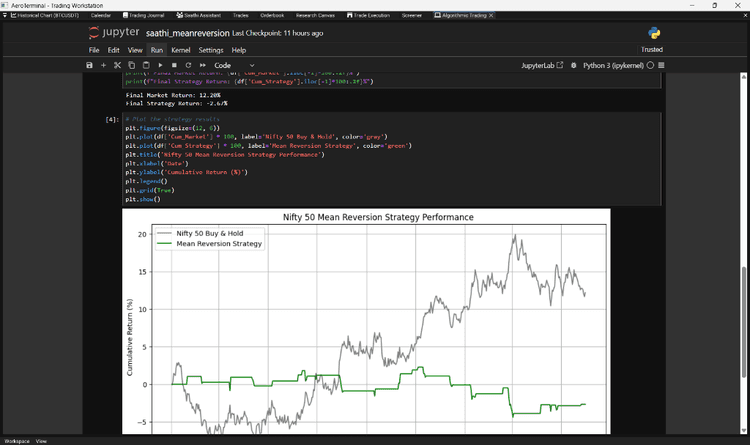Restart the kernel icon
Screen dimensions: 750x445
pos(188,65)
